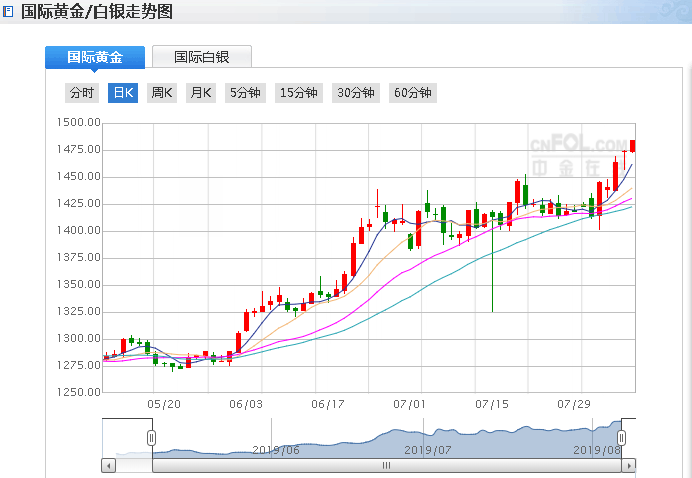Click the 07/29 date axis label
Screen dimensions: 692x478
(574, 404)
